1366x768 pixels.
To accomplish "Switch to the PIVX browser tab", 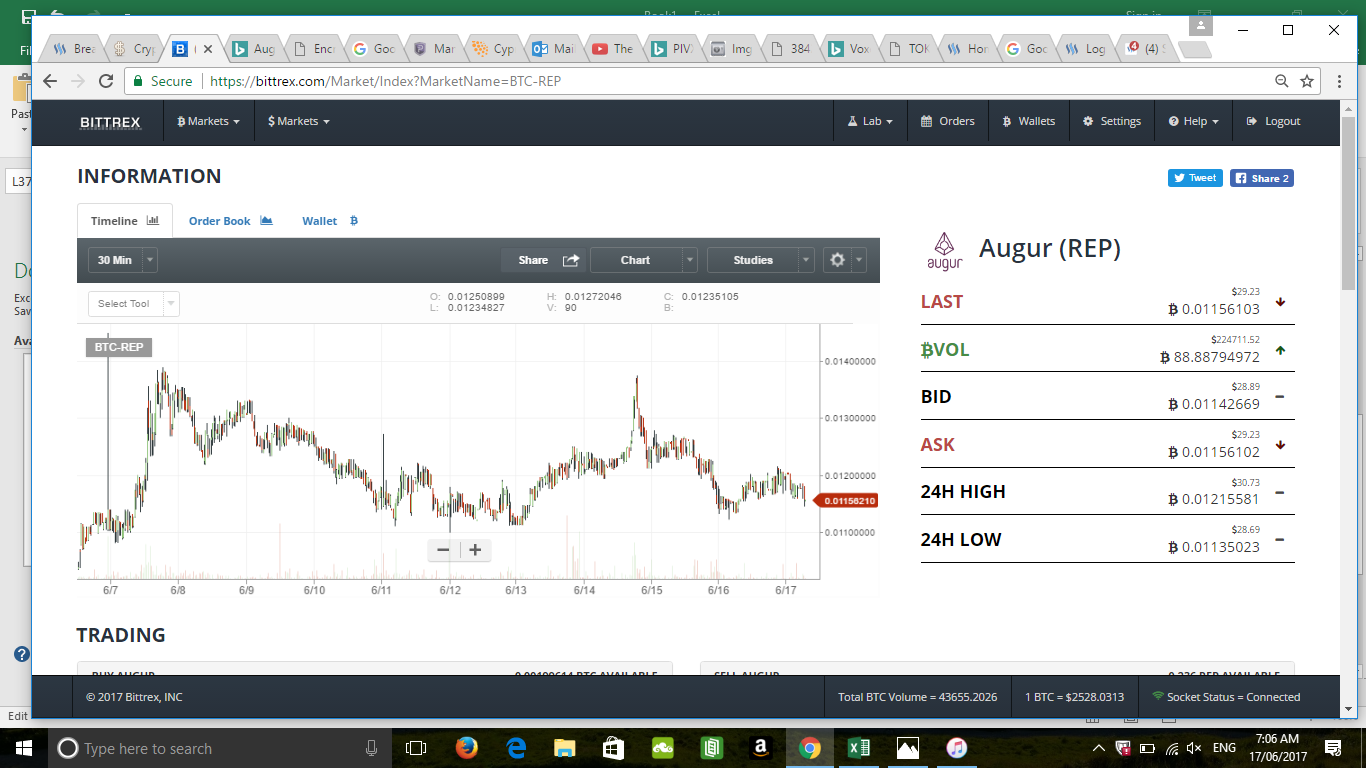I will click(x=673, y=48).
